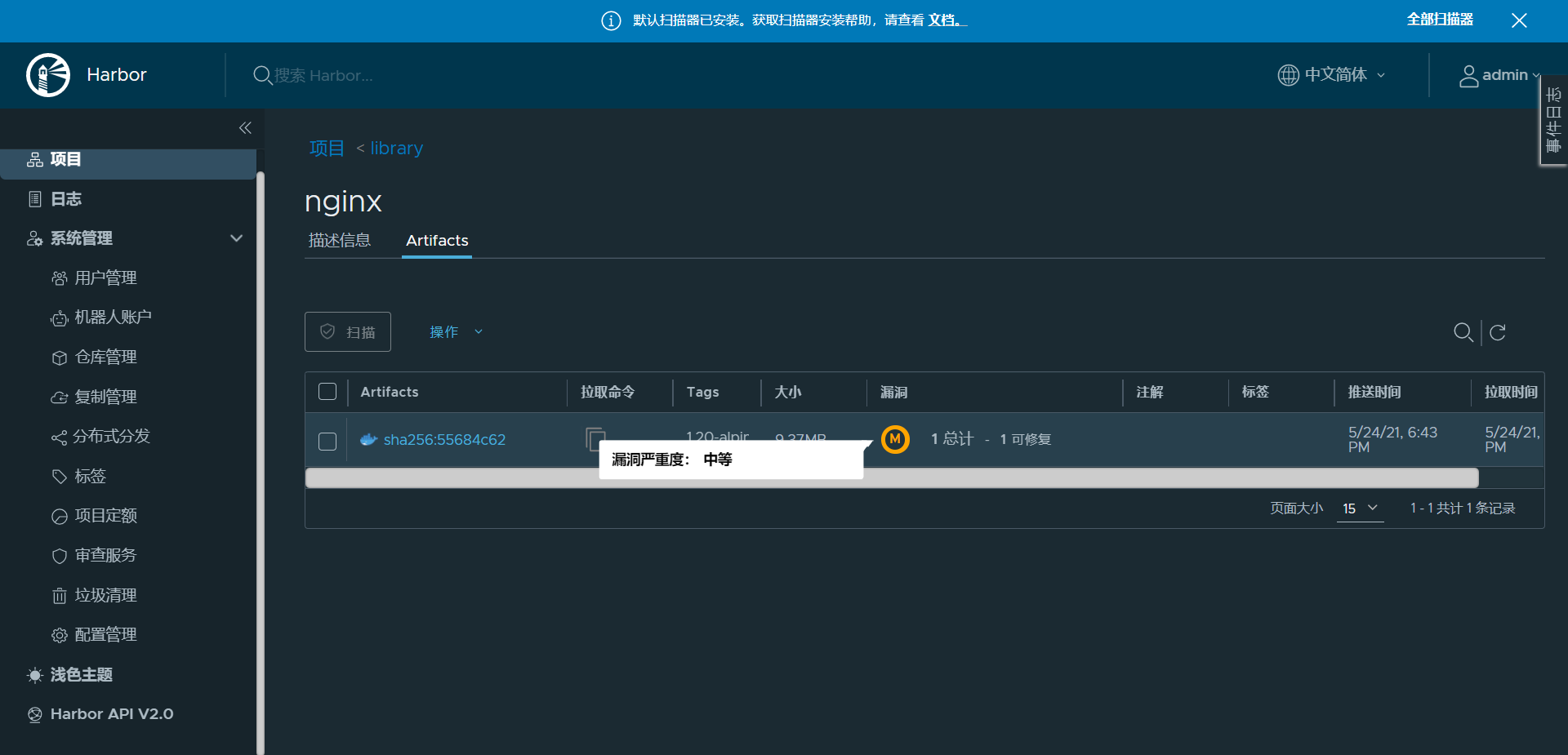Open 用户管理 in the sidebar
The height and width of the screenshot is (755, 1568).
(x=106, y=278)
